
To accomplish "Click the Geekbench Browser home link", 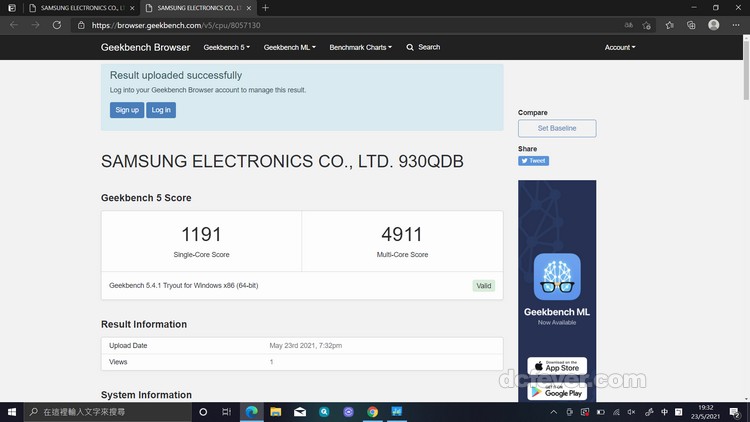I will [145, 47].
